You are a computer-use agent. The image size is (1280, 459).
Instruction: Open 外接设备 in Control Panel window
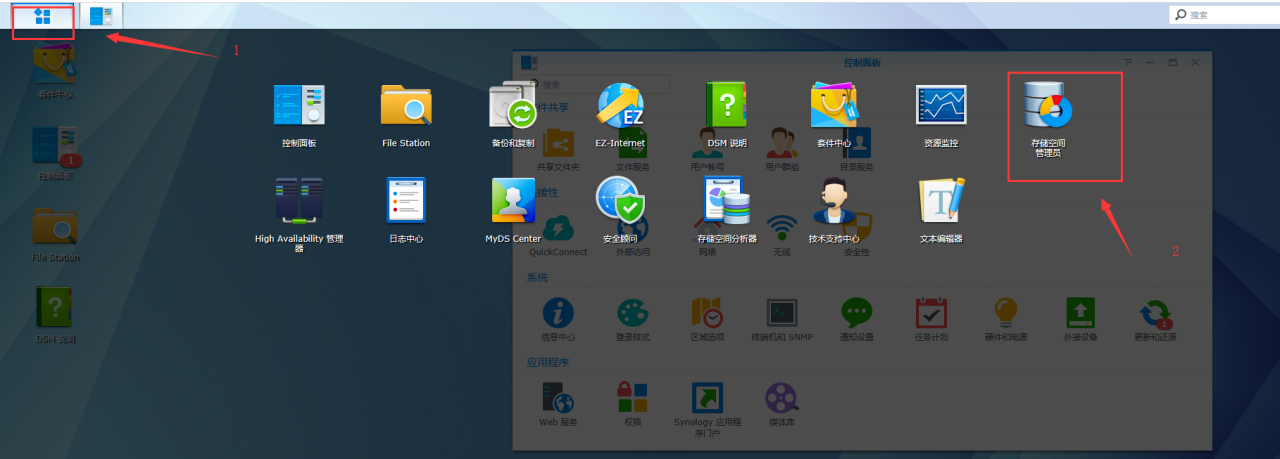pos(1081,320)
